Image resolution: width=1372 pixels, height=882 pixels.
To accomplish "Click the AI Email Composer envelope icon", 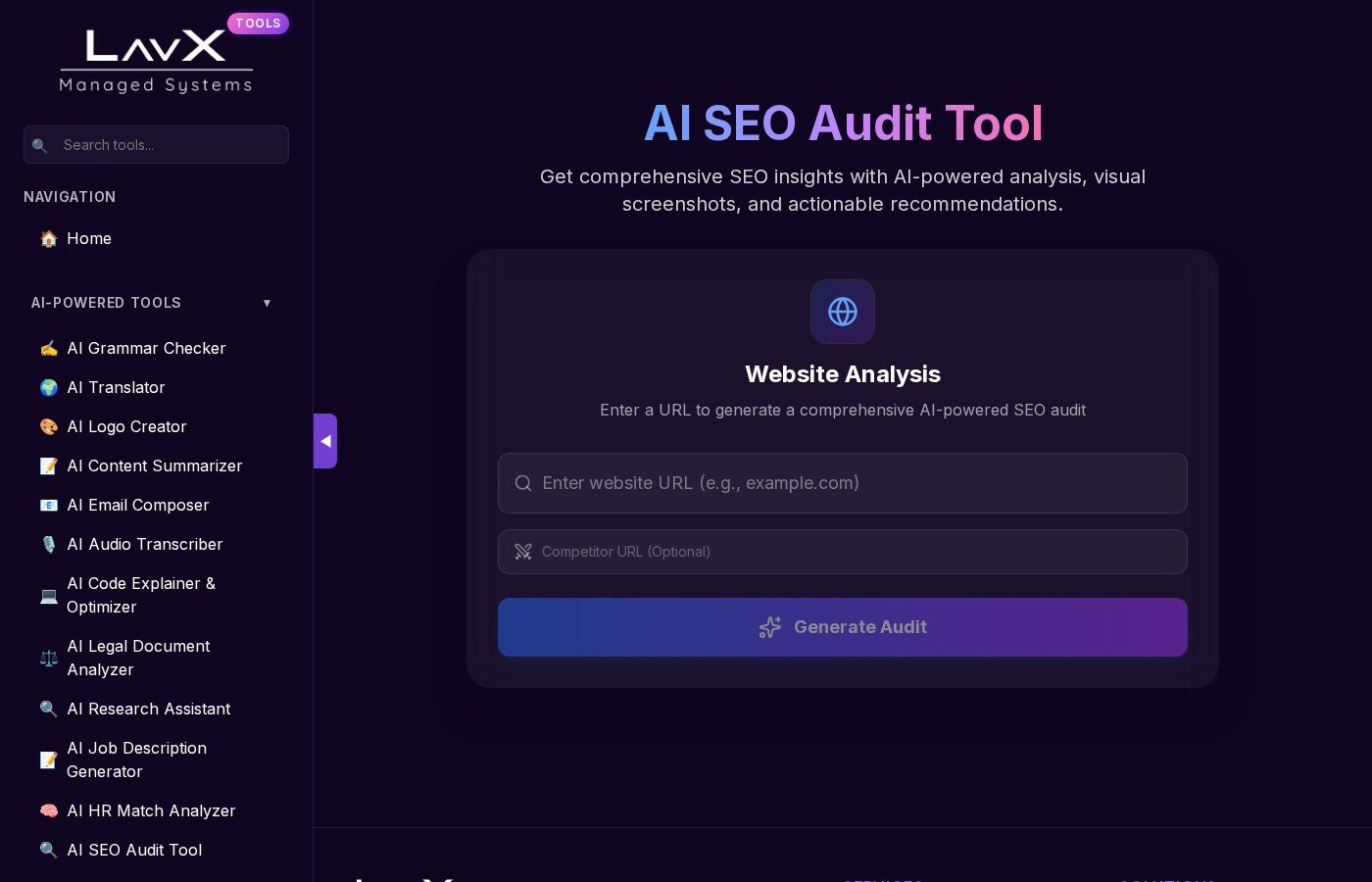I will [x=48, y=505].
